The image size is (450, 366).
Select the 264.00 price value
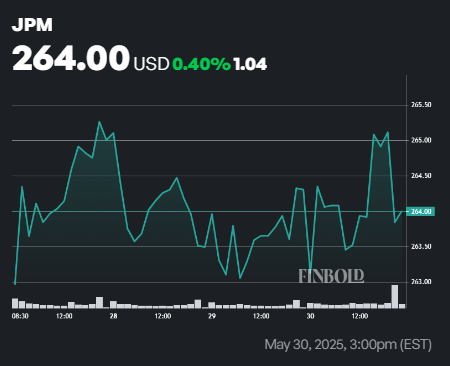71,58
